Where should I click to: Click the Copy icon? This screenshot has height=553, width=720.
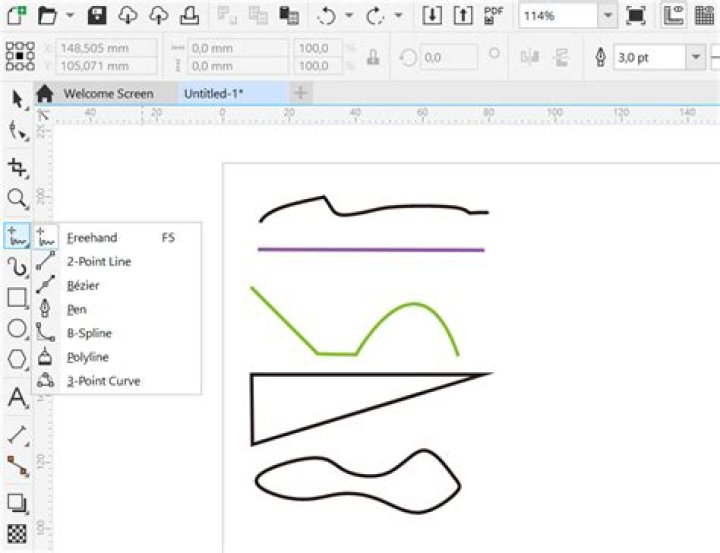(258, 15)
